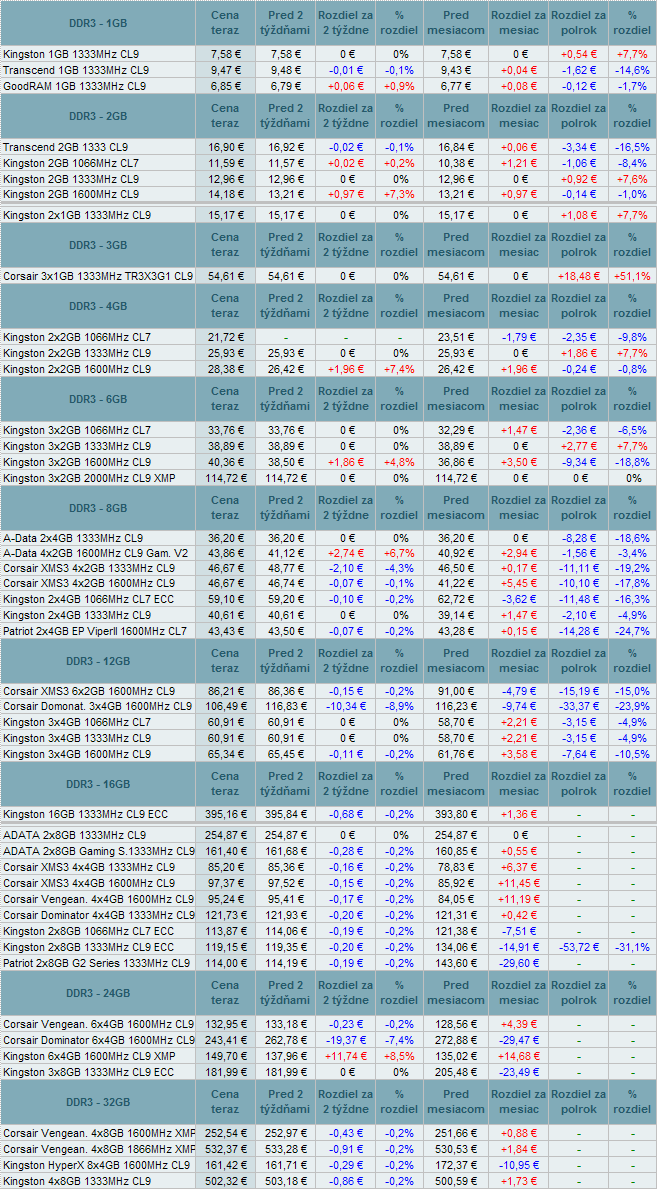The width and height of the screenshot is (657, 1189).
Task: Select the '+18,48 €' half-year difference
Action: click(x=577, y=276)
